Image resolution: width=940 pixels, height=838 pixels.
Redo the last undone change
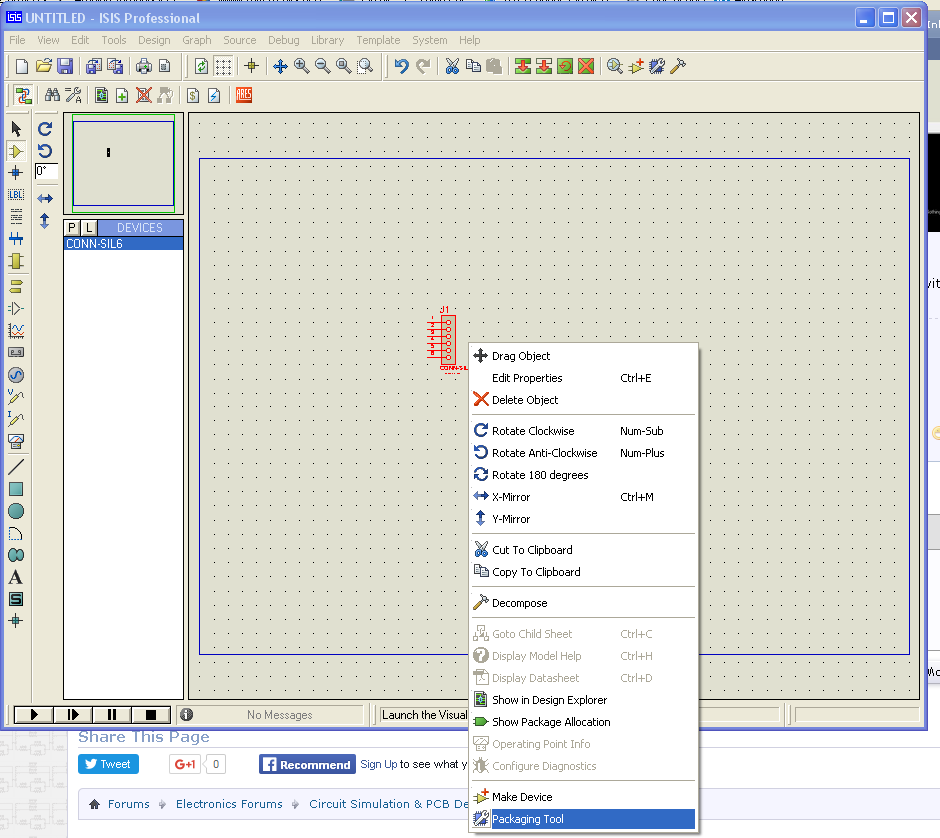pos(423,66)
